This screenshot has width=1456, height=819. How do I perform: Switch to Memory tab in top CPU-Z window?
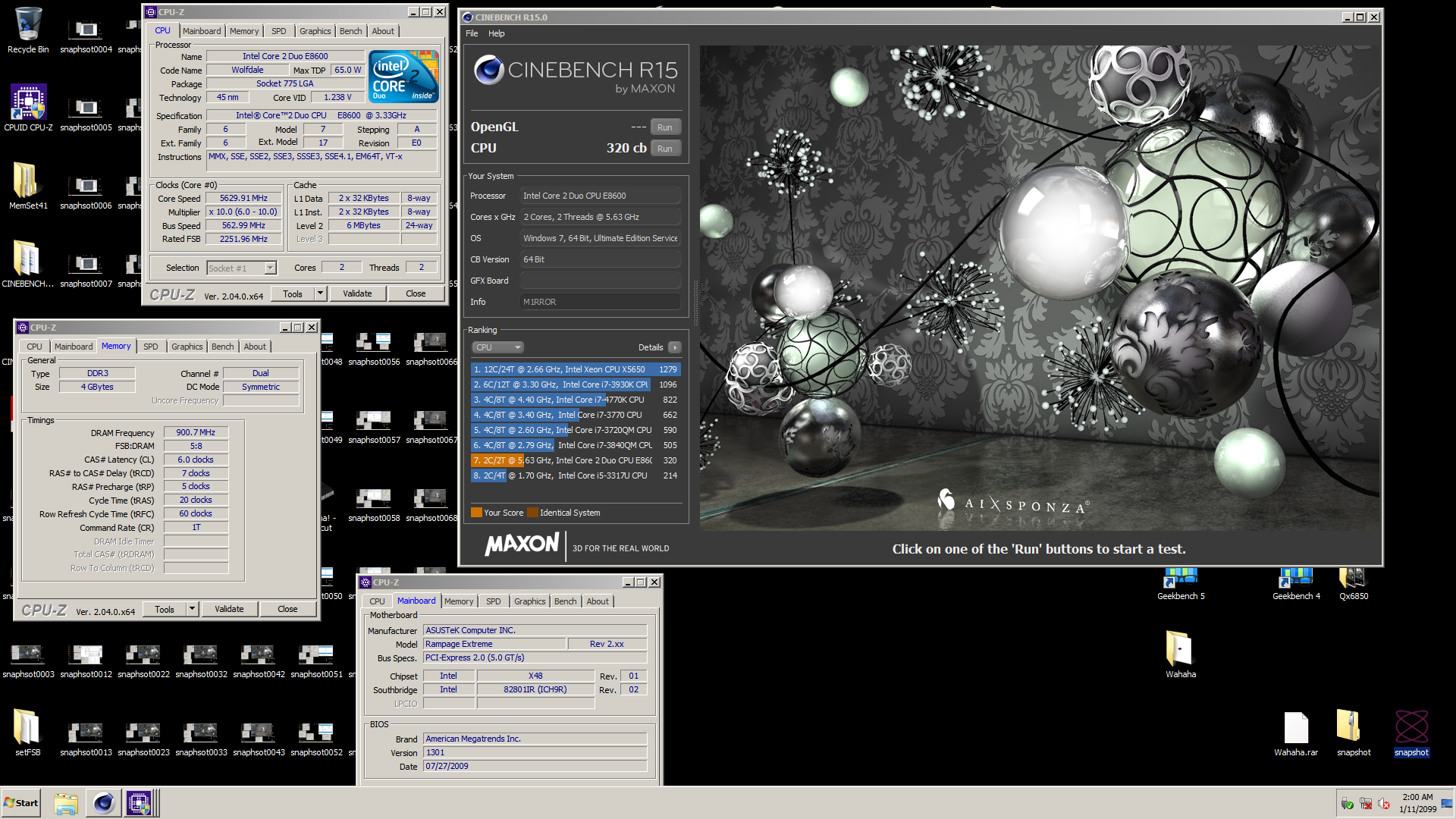coord(244,31)
